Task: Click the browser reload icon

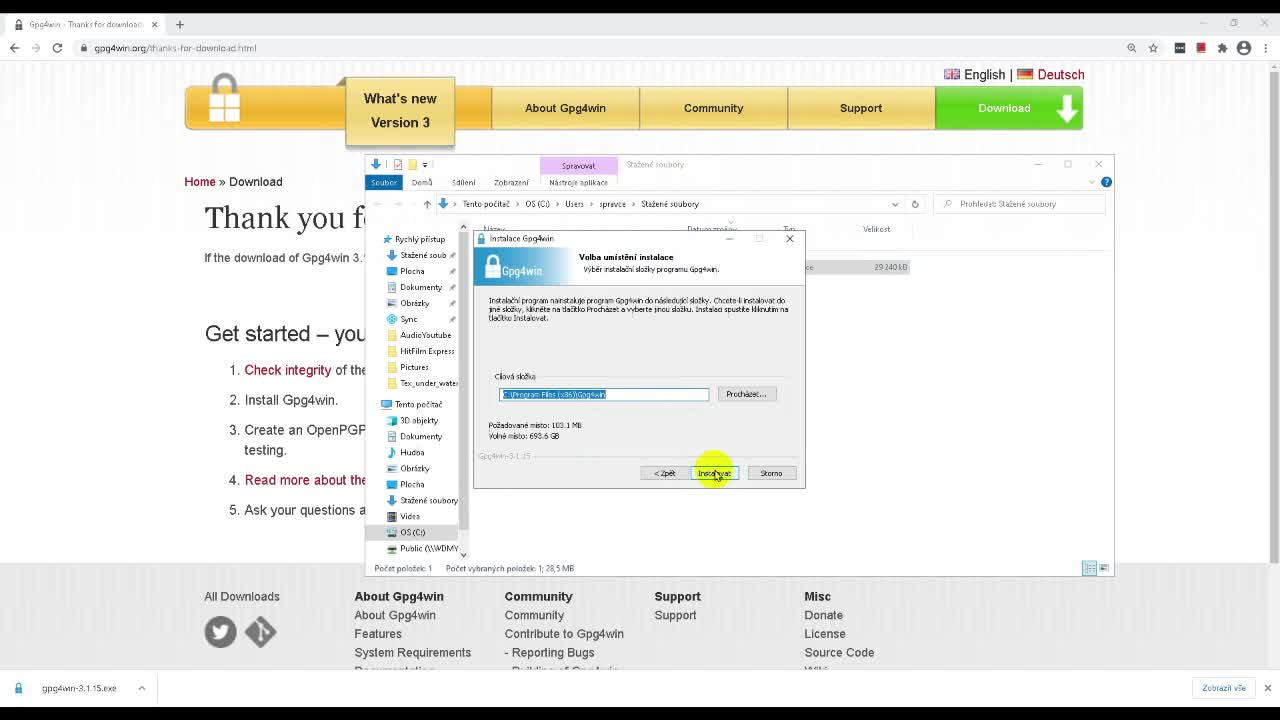Action: 57,48
